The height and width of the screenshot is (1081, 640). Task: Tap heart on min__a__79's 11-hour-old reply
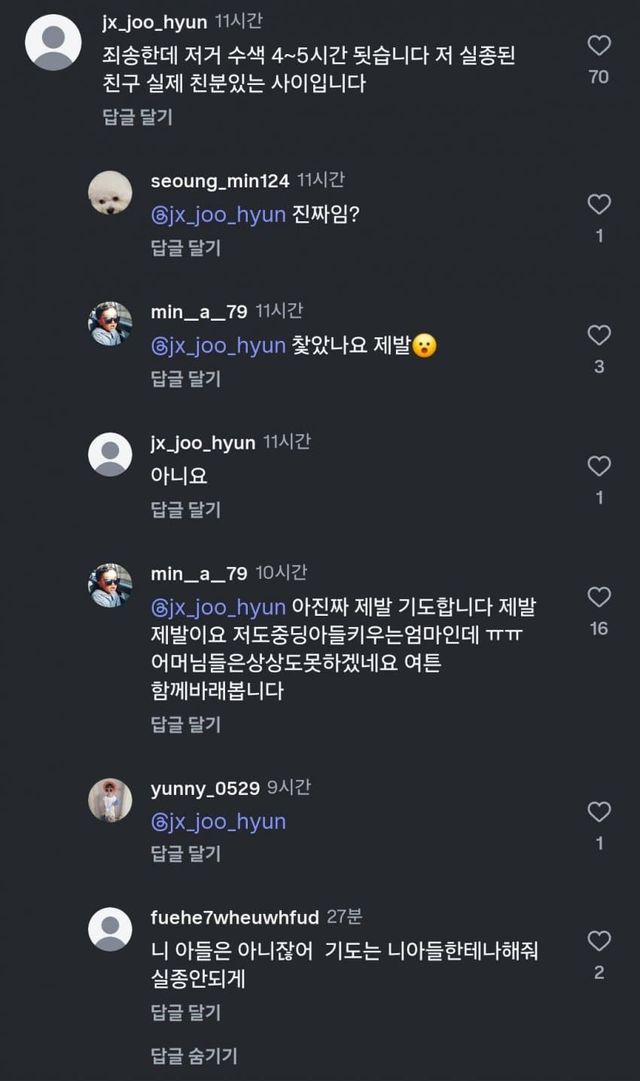pos(598,335)
